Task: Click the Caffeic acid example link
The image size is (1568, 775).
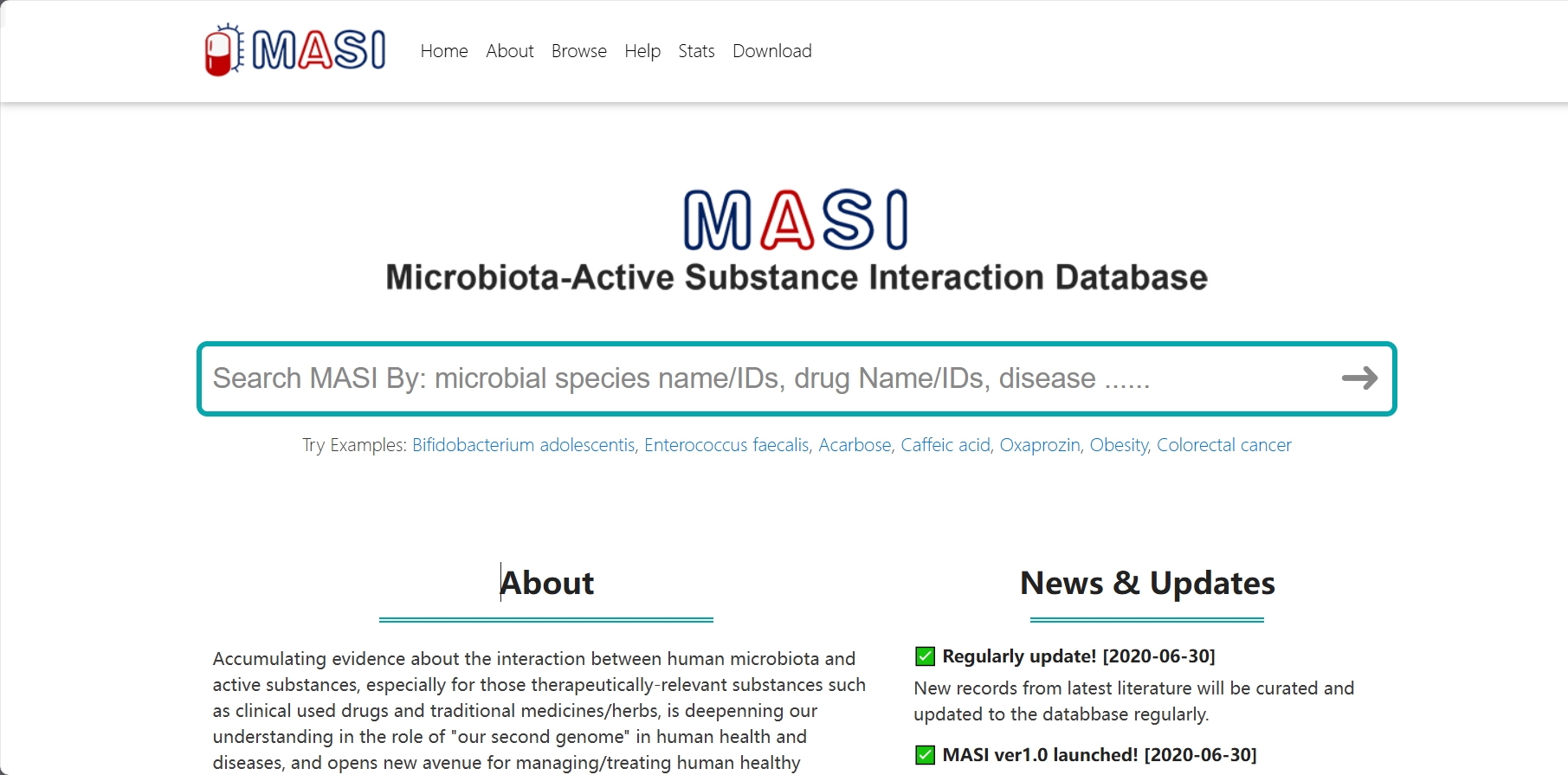Action: [x=945, y=445]
